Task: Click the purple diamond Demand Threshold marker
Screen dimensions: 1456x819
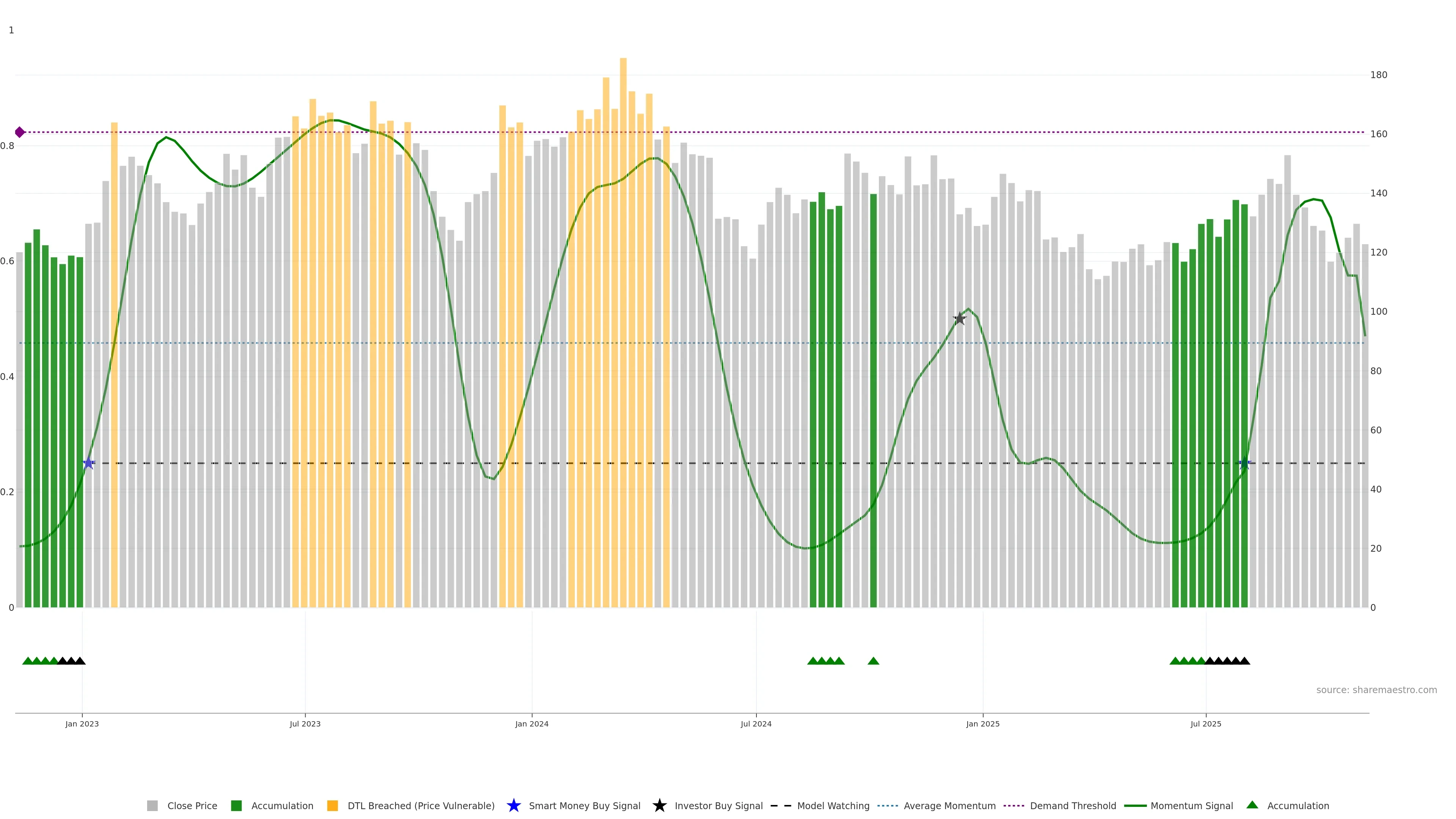Action: 20,132
